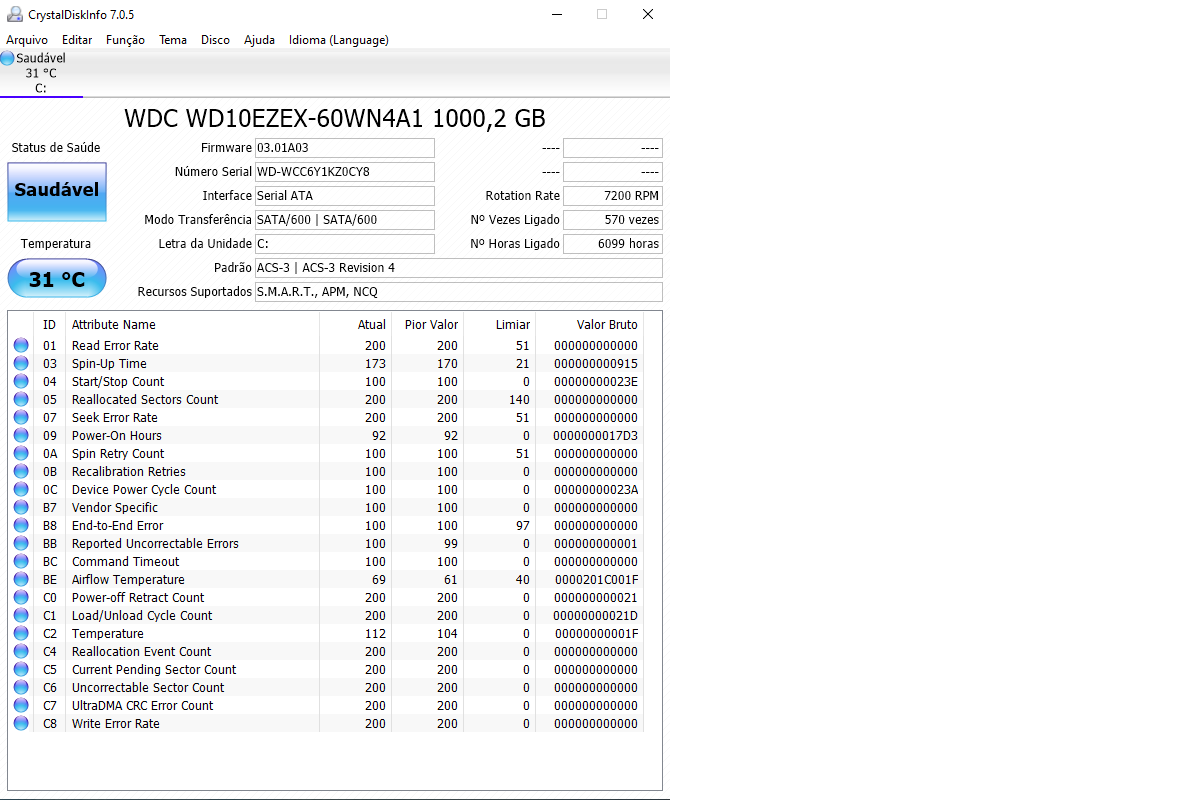Select the Airflow Temperature attribute name

pos(128,579)
